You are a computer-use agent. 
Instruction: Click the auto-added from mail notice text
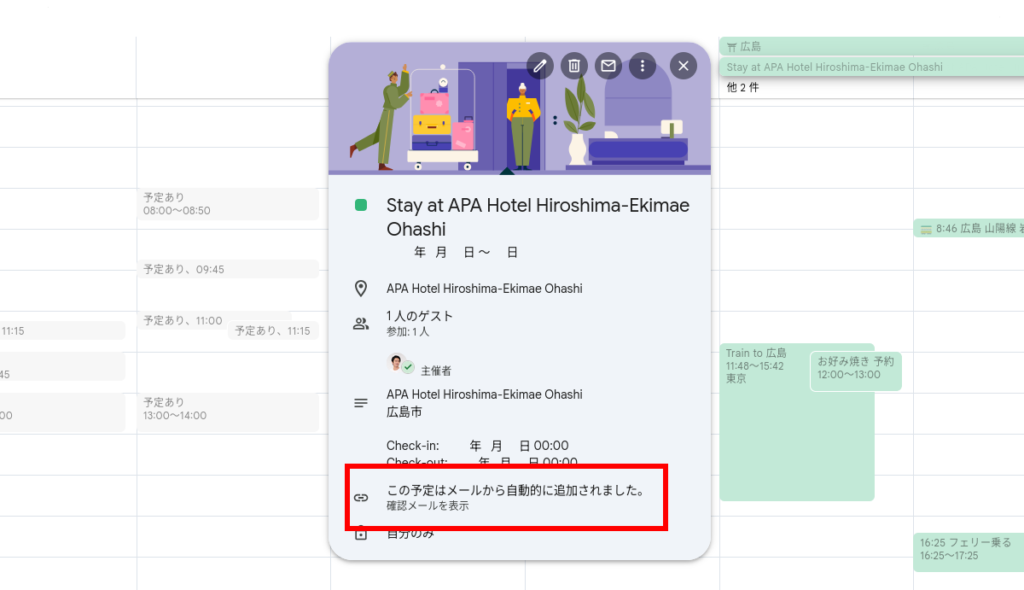516,491
